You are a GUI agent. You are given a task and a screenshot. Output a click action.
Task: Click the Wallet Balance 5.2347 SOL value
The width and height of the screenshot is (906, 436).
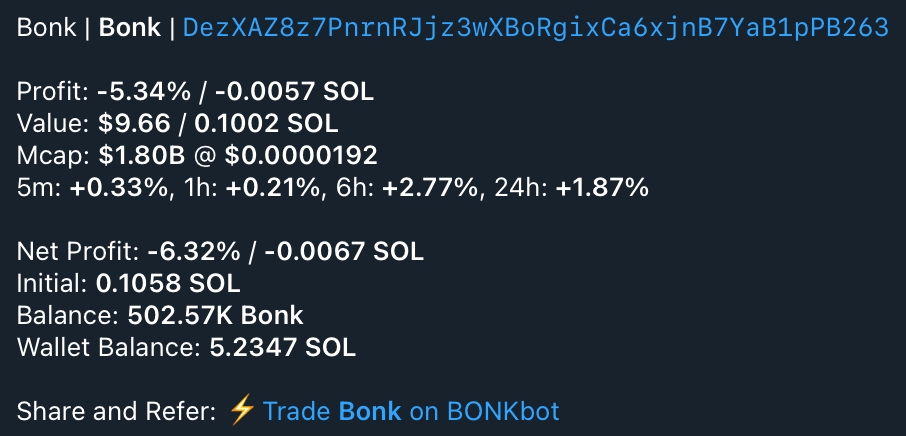(x=282, y=347)
